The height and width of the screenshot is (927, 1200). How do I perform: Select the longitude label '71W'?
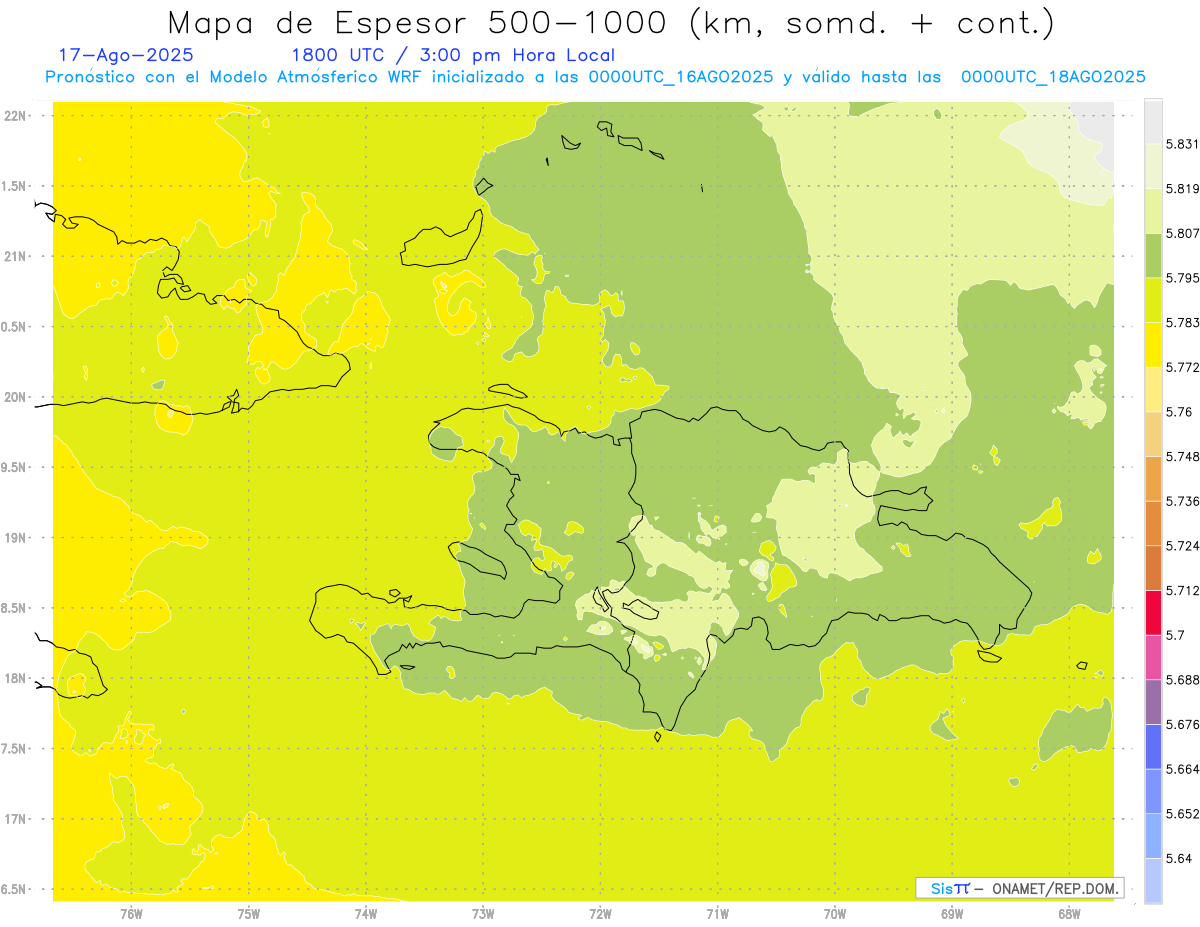(717, 914)
